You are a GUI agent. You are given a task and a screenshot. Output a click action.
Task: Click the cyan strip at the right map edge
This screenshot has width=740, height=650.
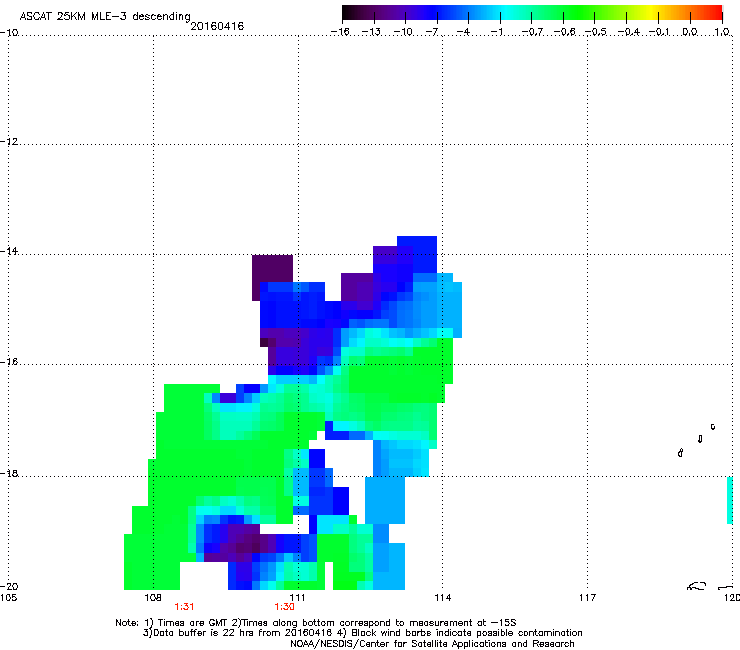730,500
